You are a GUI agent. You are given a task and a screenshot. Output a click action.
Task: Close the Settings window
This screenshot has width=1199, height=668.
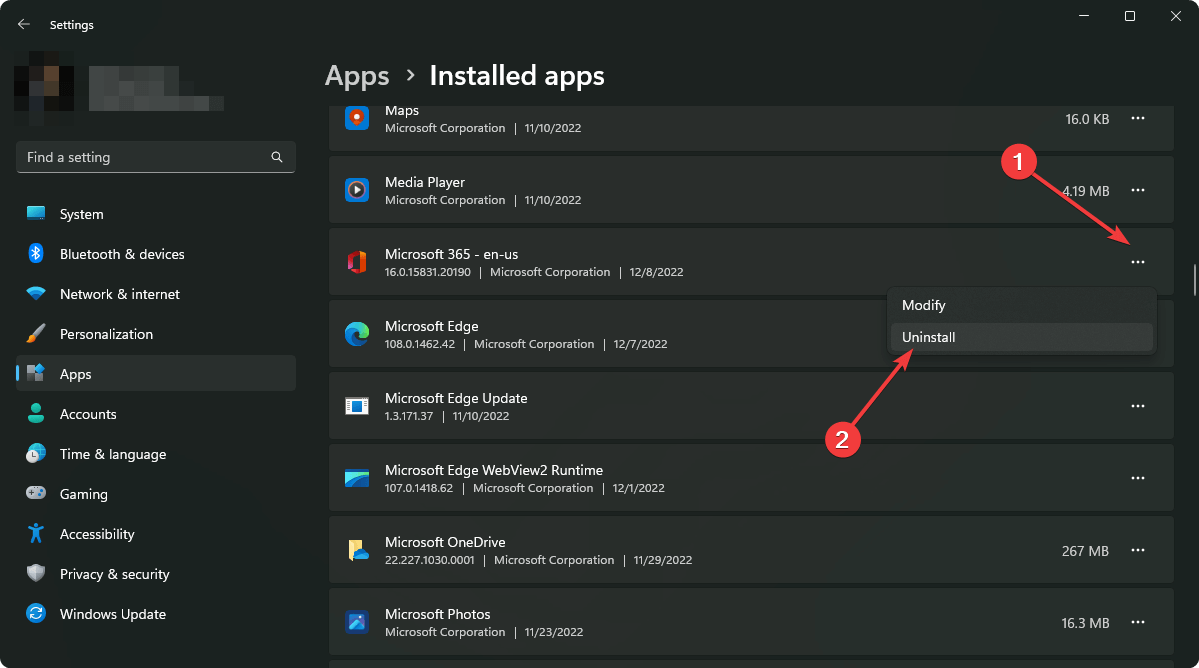[1175, 16]
